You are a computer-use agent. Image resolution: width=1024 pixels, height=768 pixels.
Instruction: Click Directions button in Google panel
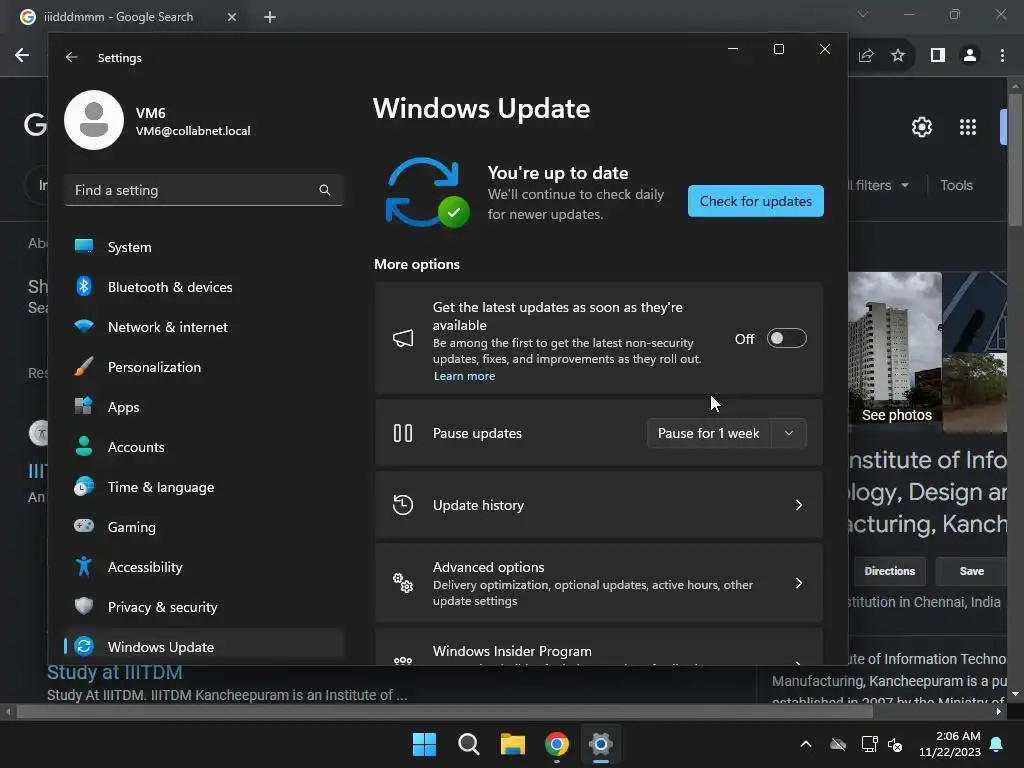tap(889, 571)
